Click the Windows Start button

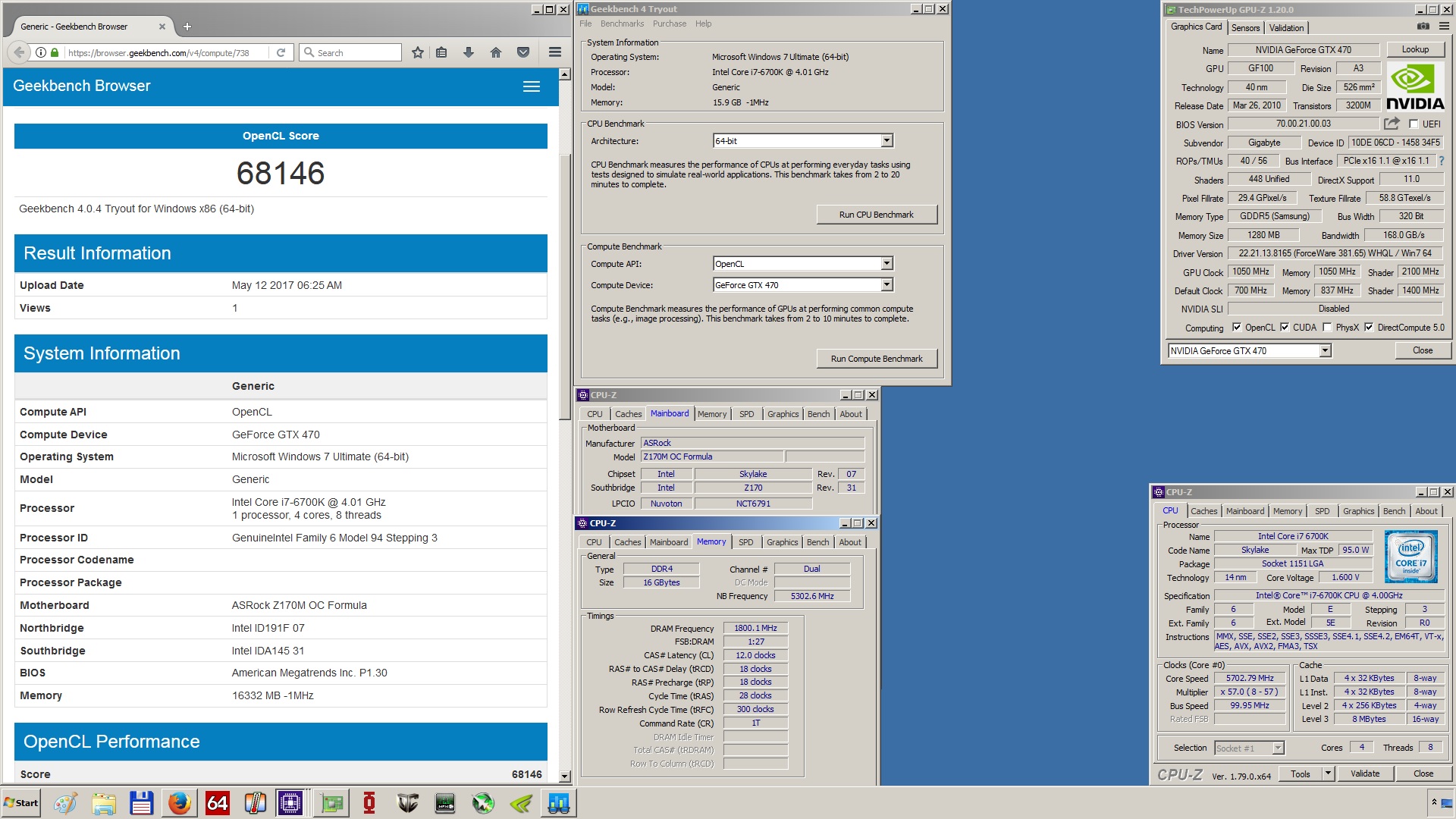(21, 803)
